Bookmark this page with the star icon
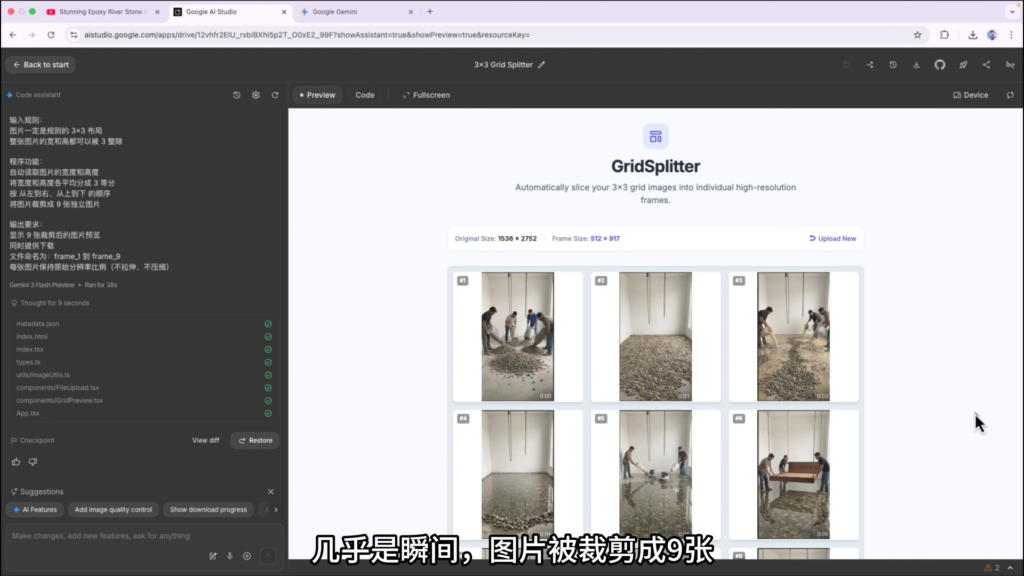The image size is (1024, 576). click(x=918, y=35)
